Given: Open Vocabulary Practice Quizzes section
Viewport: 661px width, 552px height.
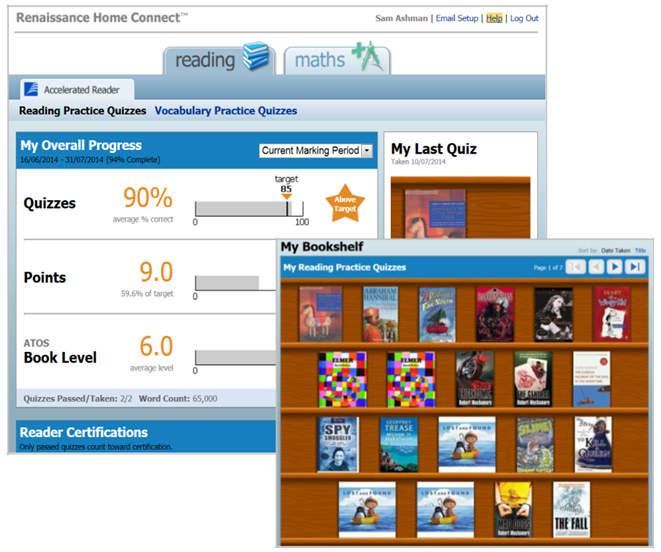Looking at the screenshot, I should pos(226,110).
